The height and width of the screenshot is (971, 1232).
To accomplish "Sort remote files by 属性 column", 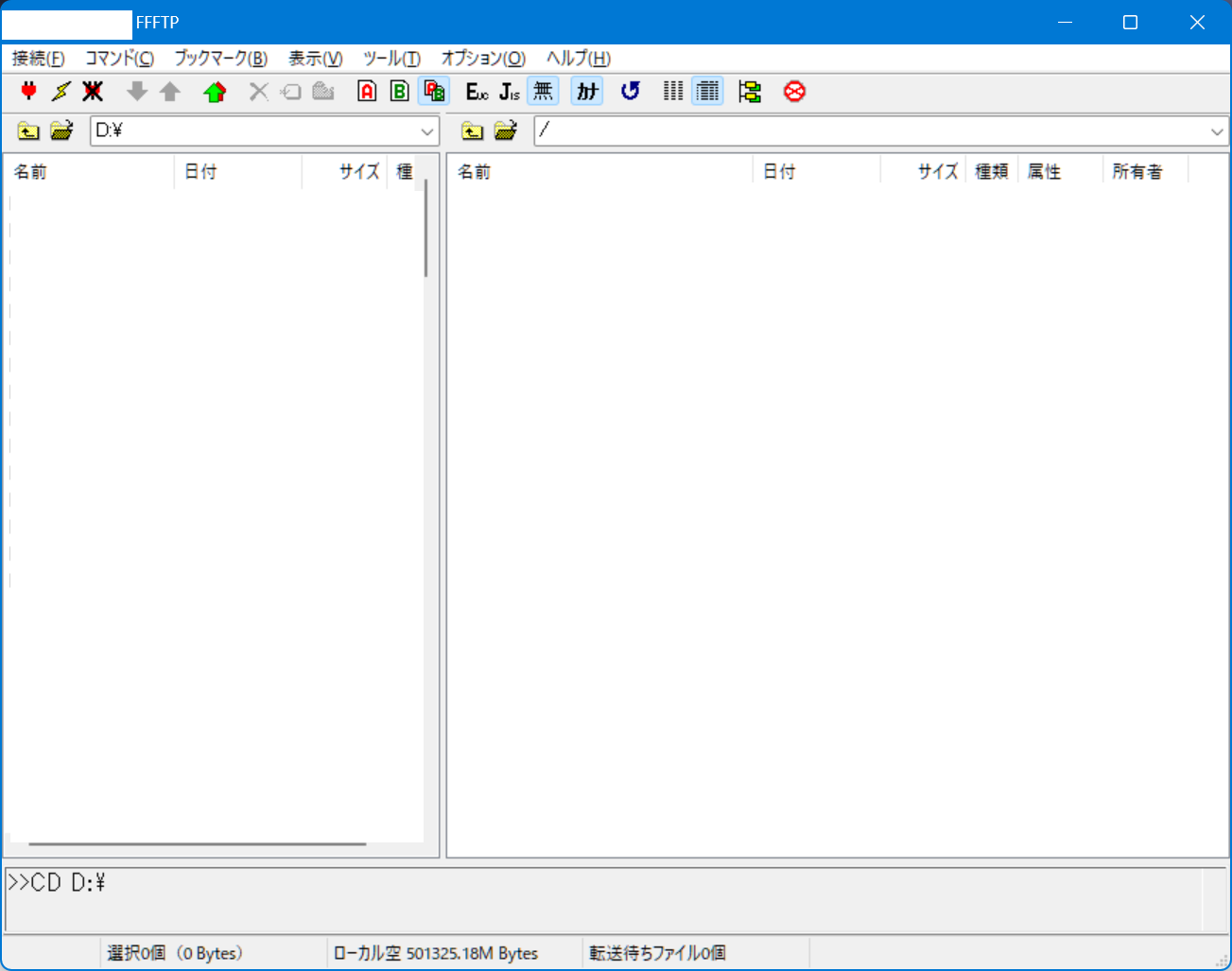I will (x=1060, y=171).
